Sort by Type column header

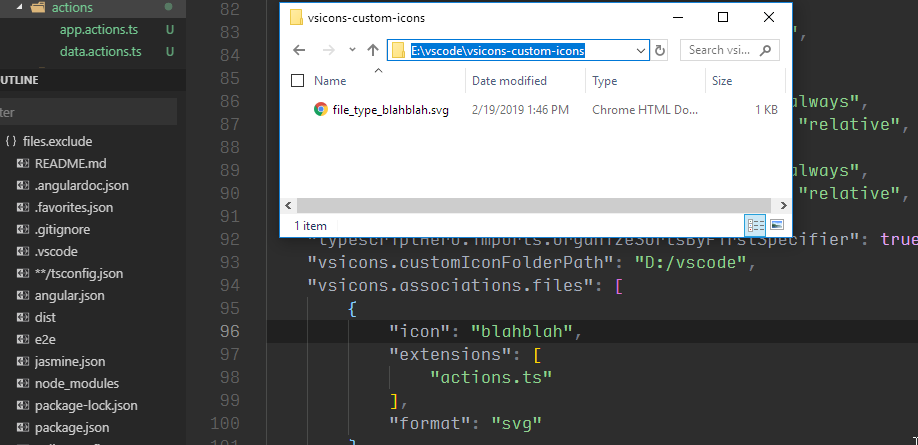[605, 81]
